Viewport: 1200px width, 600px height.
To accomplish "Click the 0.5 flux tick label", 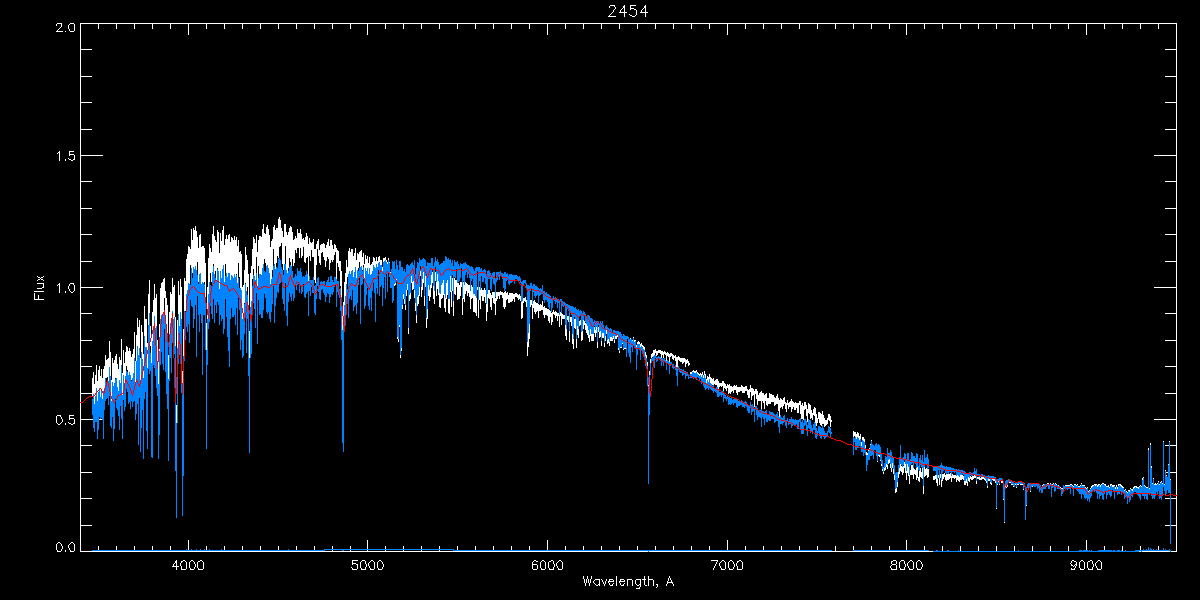I will pyautogui.click(x=63, y=419).
